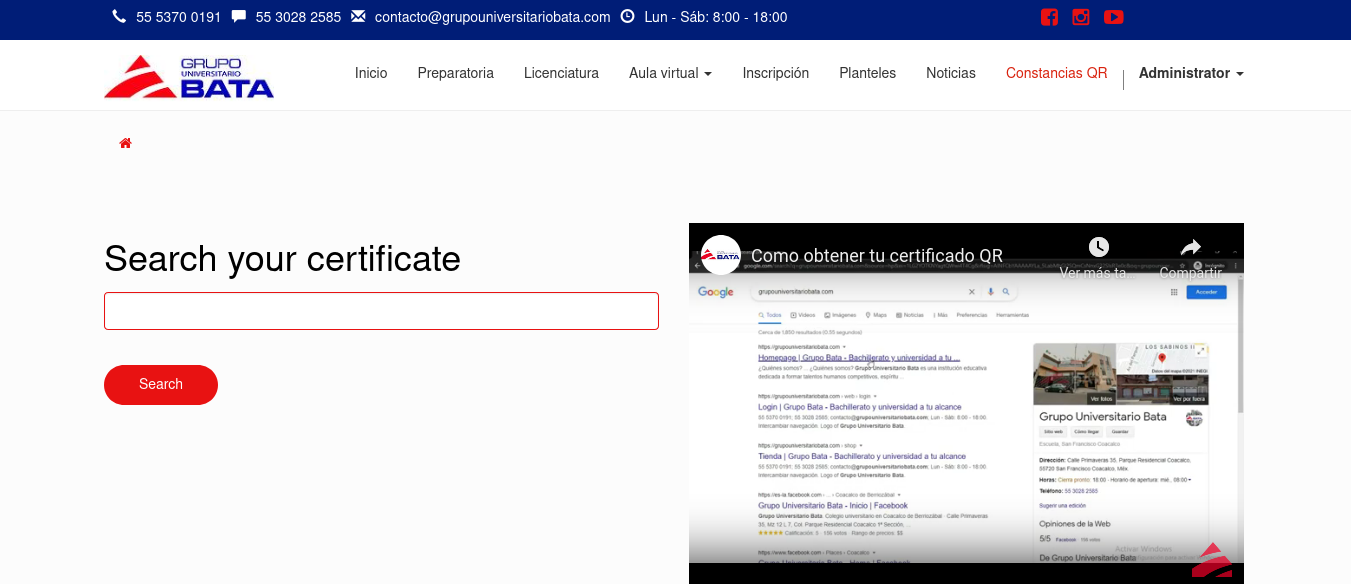The height and width of the screenshot is (584, 1351).
Task: Open the Licenciatura menu item
Action: (561, 73)
